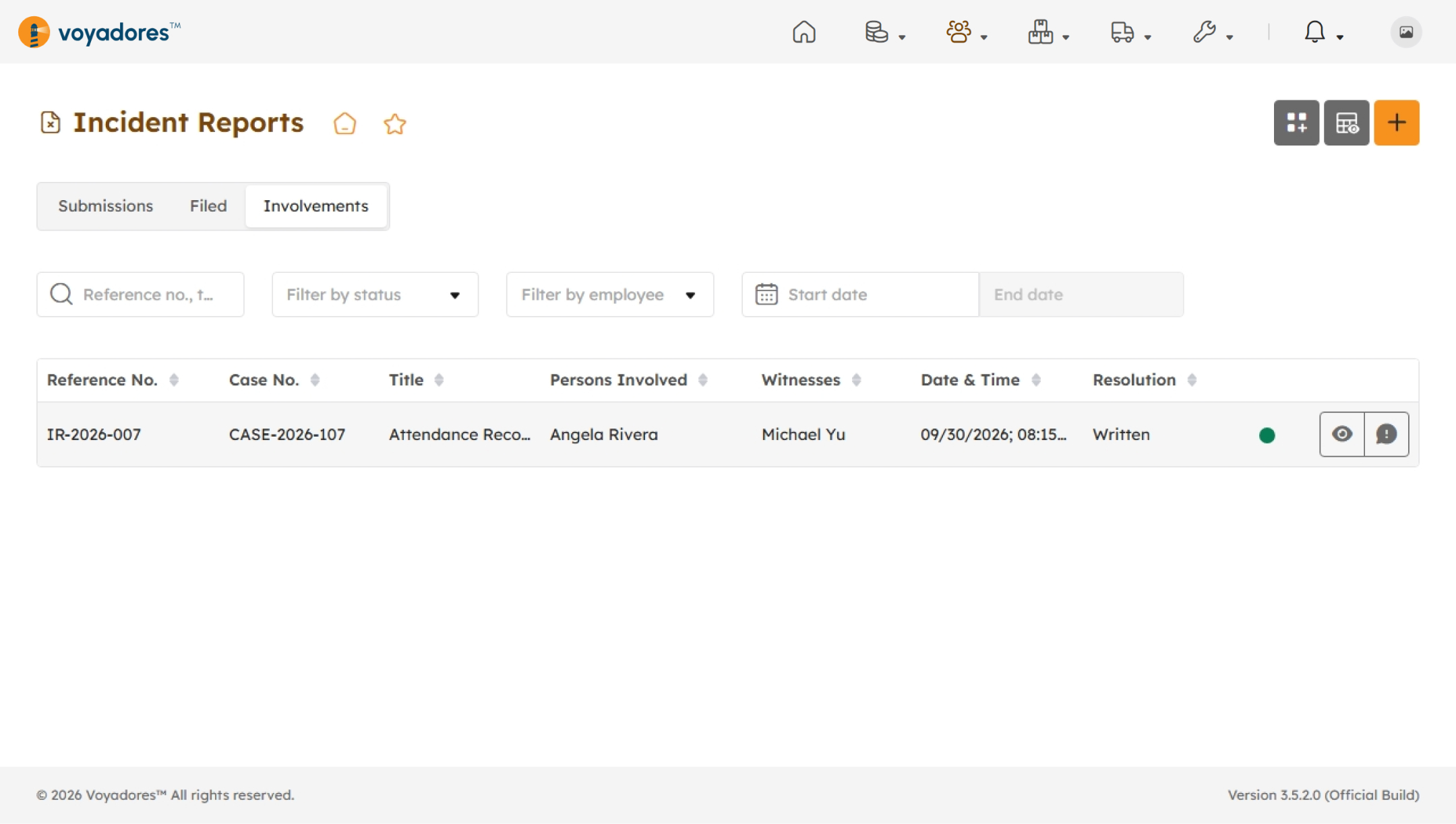Sort by Reference No. column

(x=174, y=380)
